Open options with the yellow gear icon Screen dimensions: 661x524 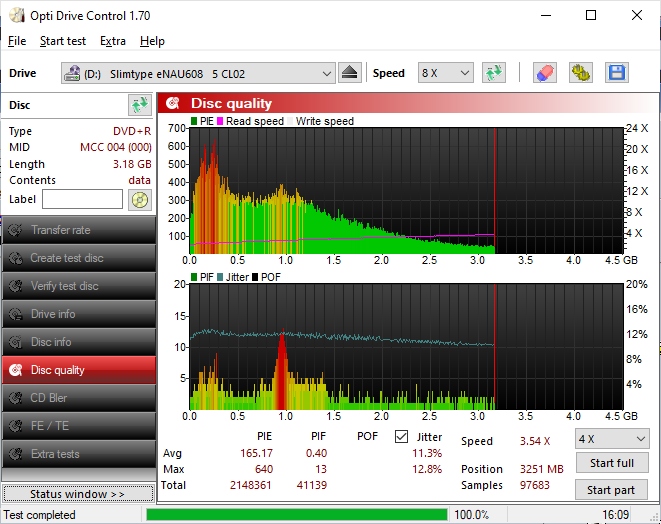(x=581, y=73)
